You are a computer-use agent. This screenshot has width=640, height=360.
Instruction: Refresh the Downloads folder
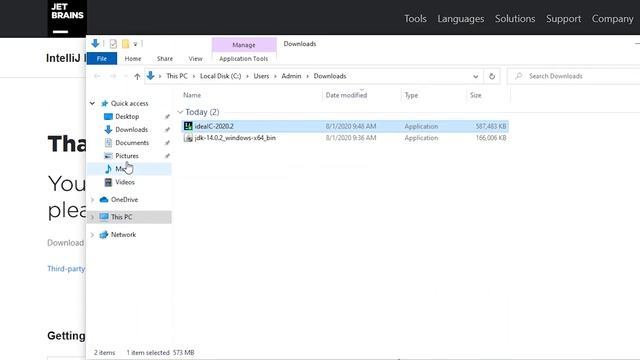pyautogui.click(x=492, y=76)
